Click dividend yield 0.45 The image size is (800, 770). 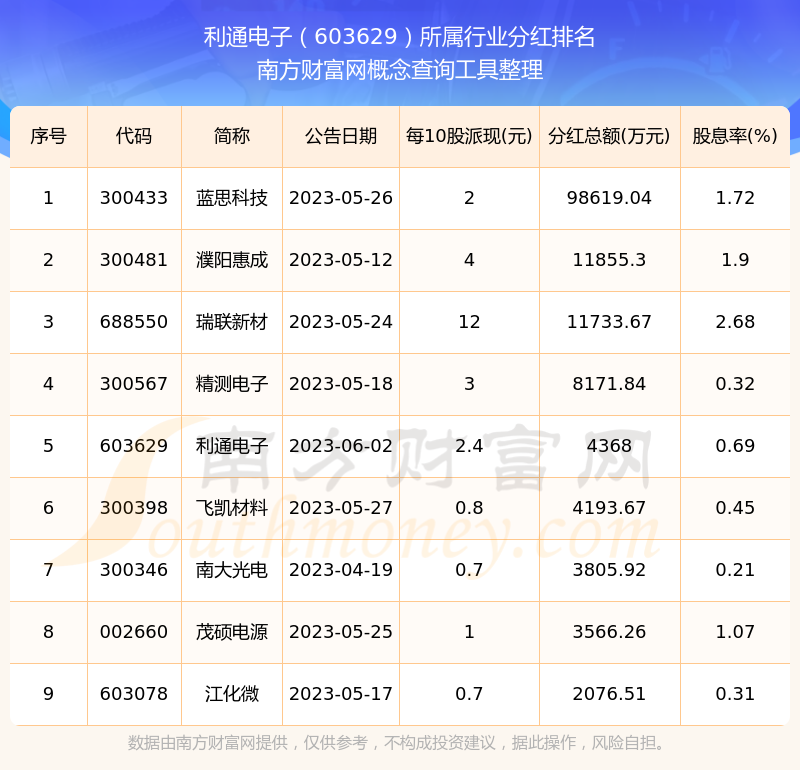pos(735,508)
